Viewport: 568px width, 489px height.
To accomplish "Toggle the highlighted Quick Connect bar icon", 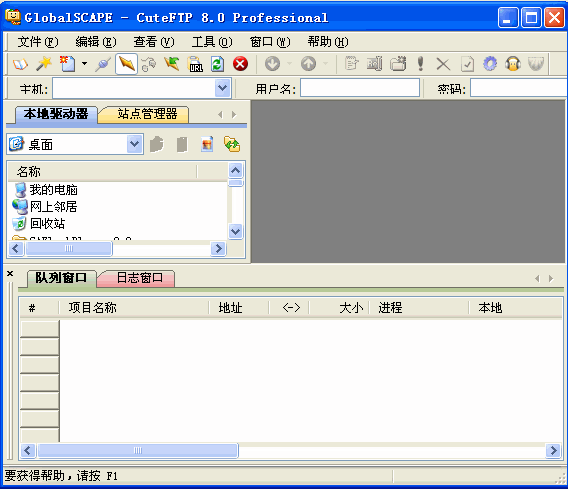I will tap(126, 64).
